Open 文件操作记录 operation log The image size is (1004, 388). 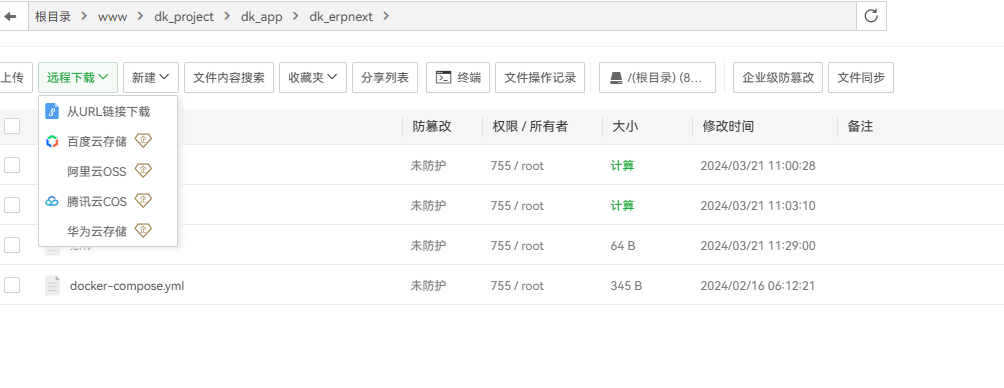coord(540,77)
